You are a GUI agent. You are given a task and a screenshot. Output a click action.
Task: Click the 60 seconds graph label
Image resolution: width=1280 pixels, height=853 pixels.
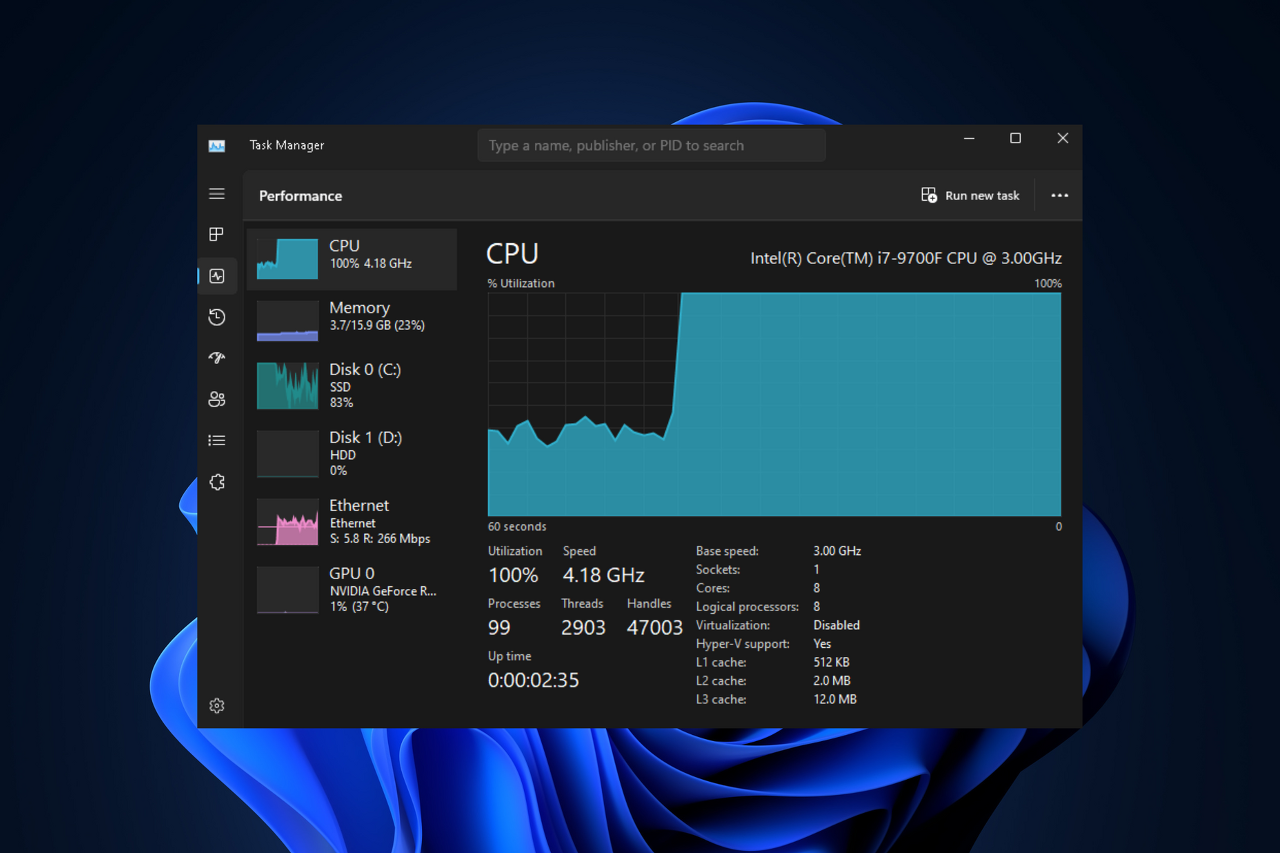tap(517, 527)
